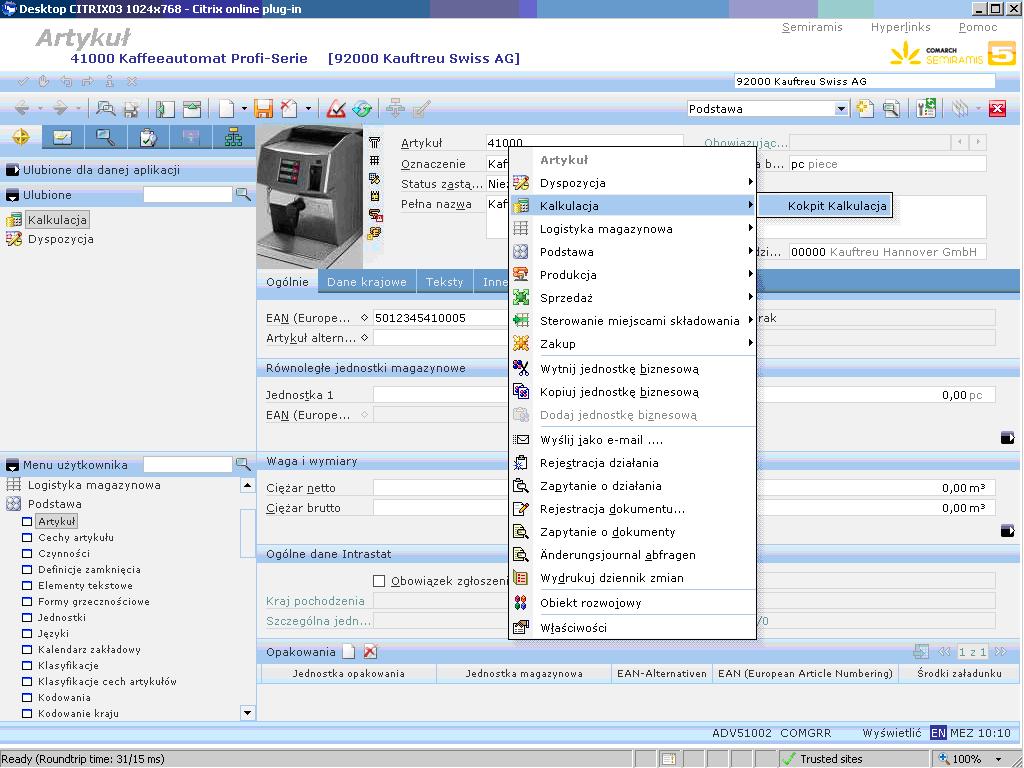Click the black arrow icon under Równoległe jednostki section

point(1008,438)
